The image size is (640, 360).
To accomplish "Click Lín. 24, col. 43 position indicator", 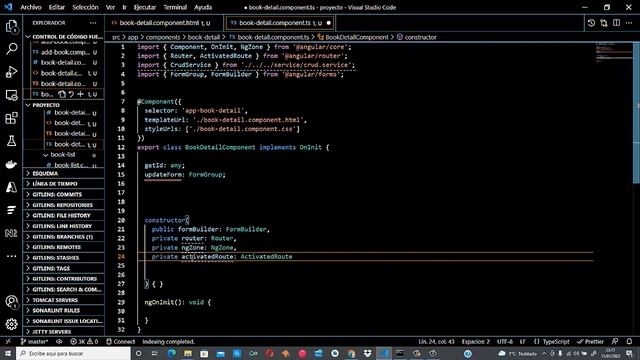I will tap(436, 342).
